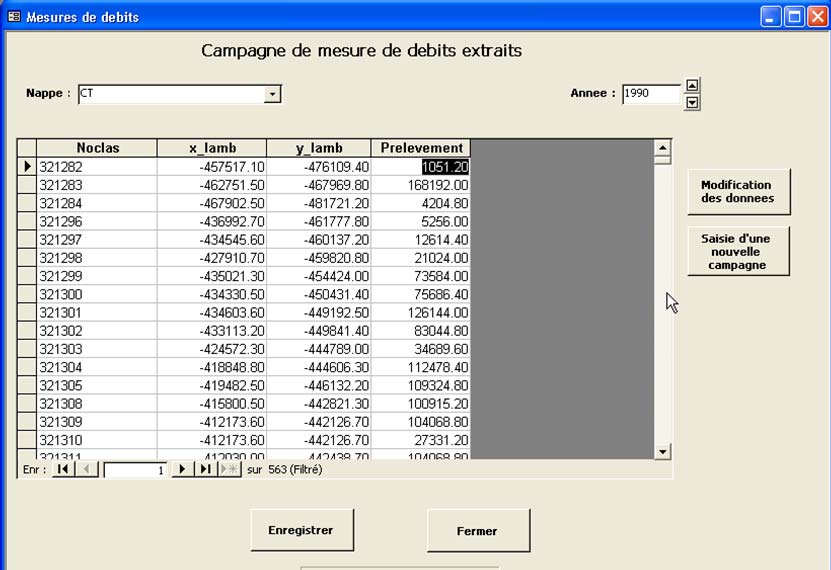
Task: Click the Noclas column header
Action: [97, 148]
